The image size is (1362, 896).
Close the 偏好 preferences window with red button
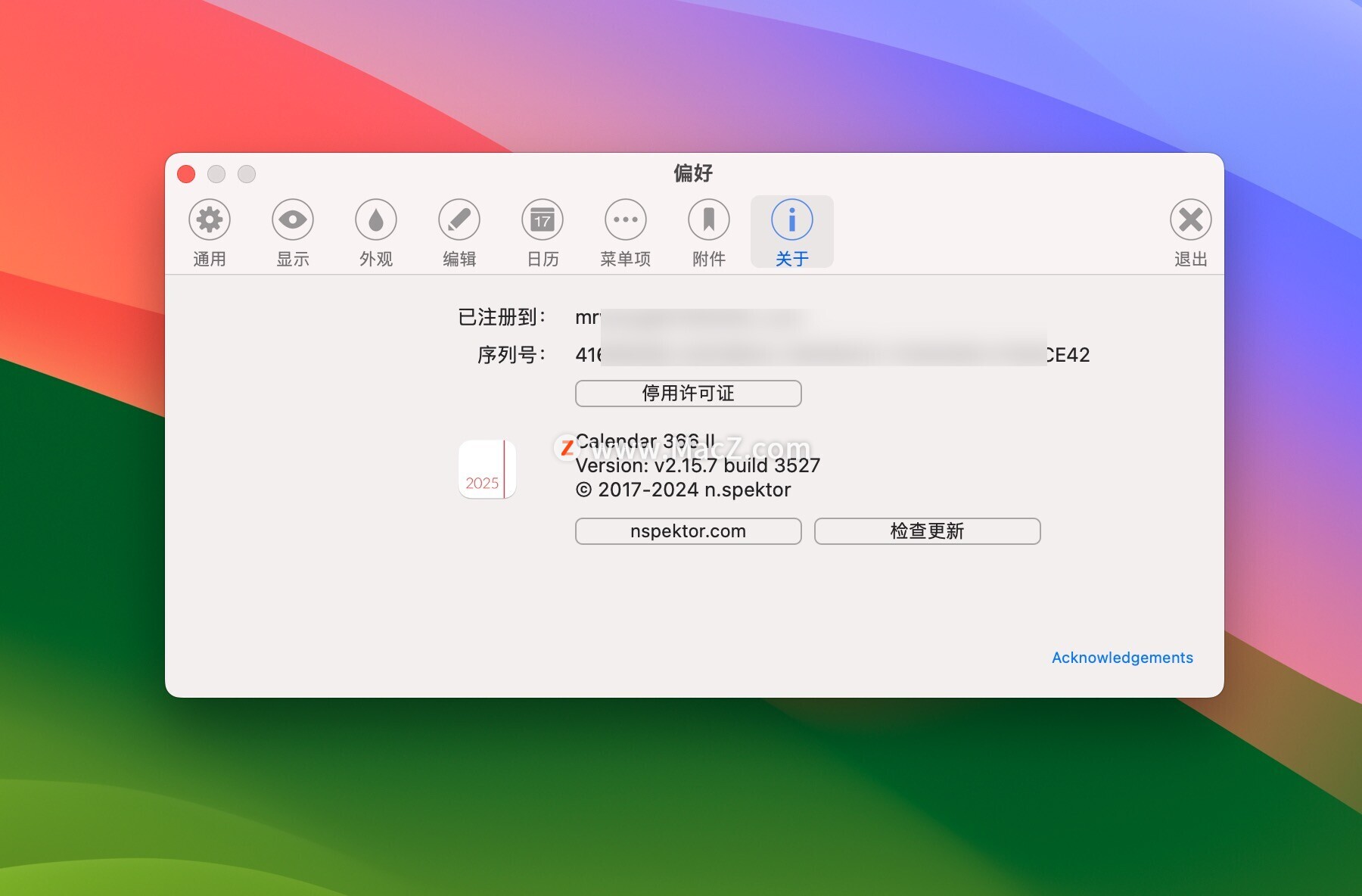186,174
